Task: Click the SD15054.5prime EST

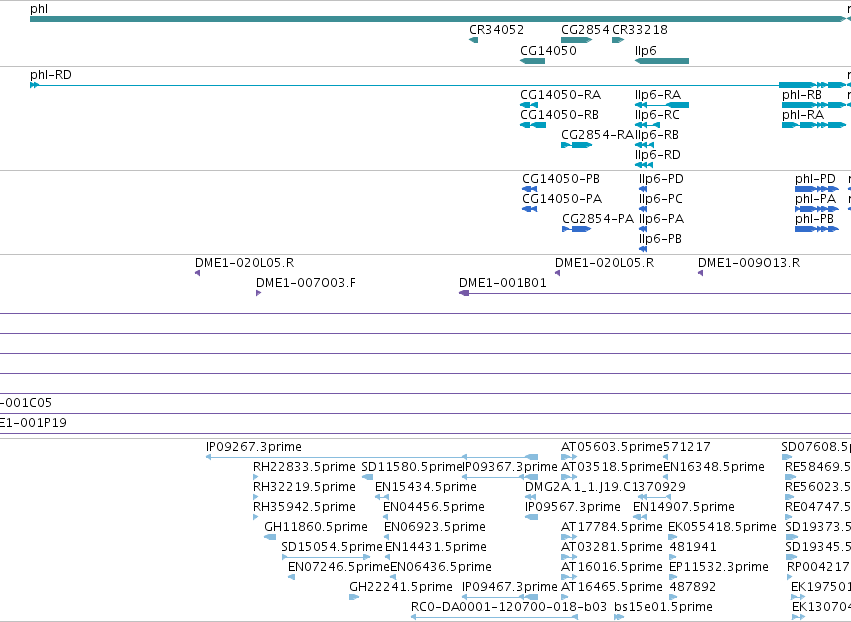Action: 326,557
